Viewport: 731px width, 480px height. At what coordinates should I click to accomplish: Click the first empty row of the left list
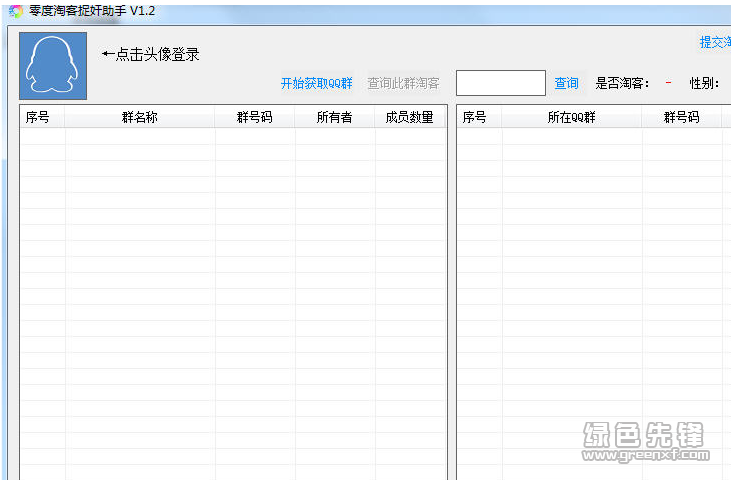(232, 137)
